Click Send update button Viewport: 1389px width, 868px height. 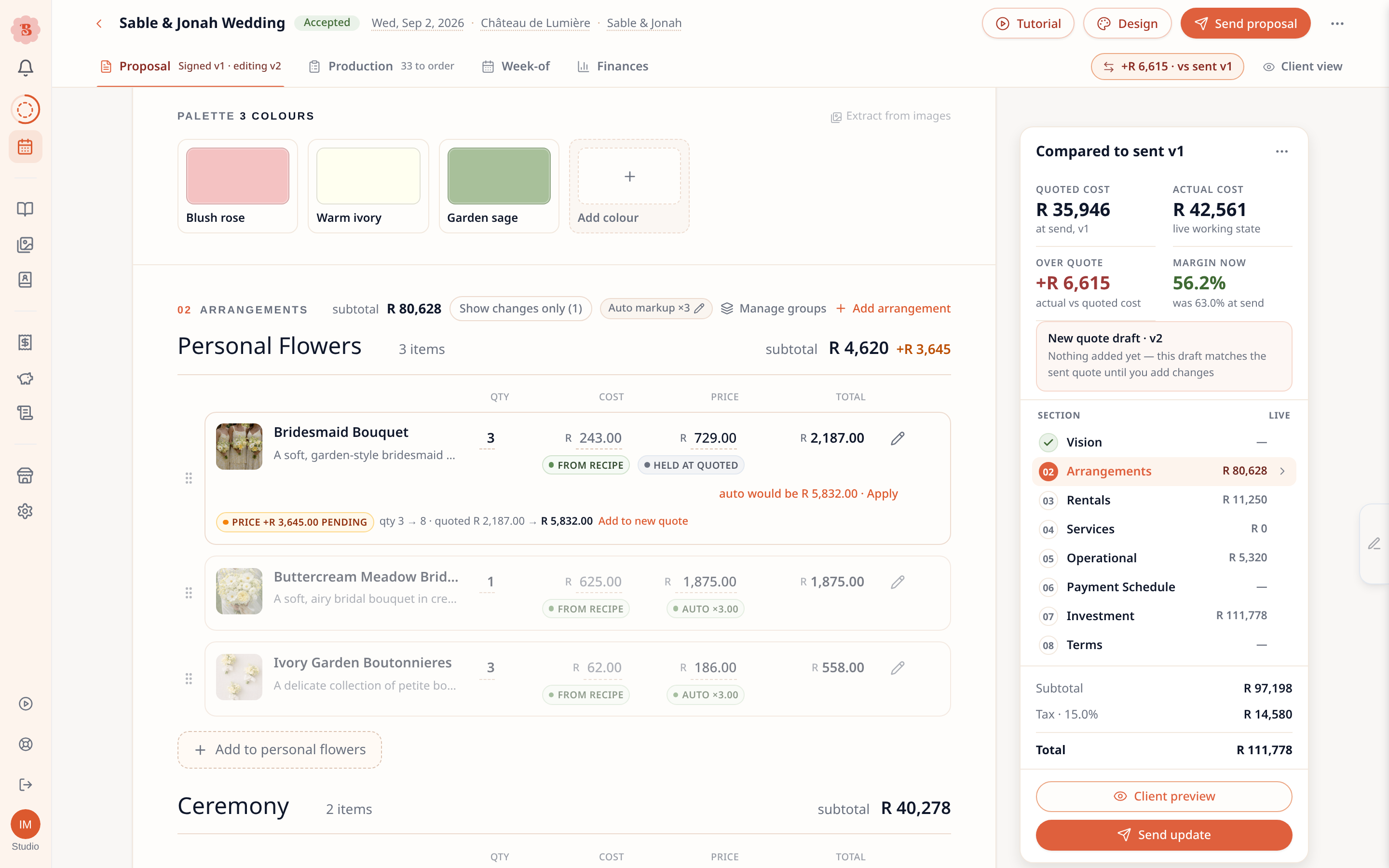coord(1163,835)
